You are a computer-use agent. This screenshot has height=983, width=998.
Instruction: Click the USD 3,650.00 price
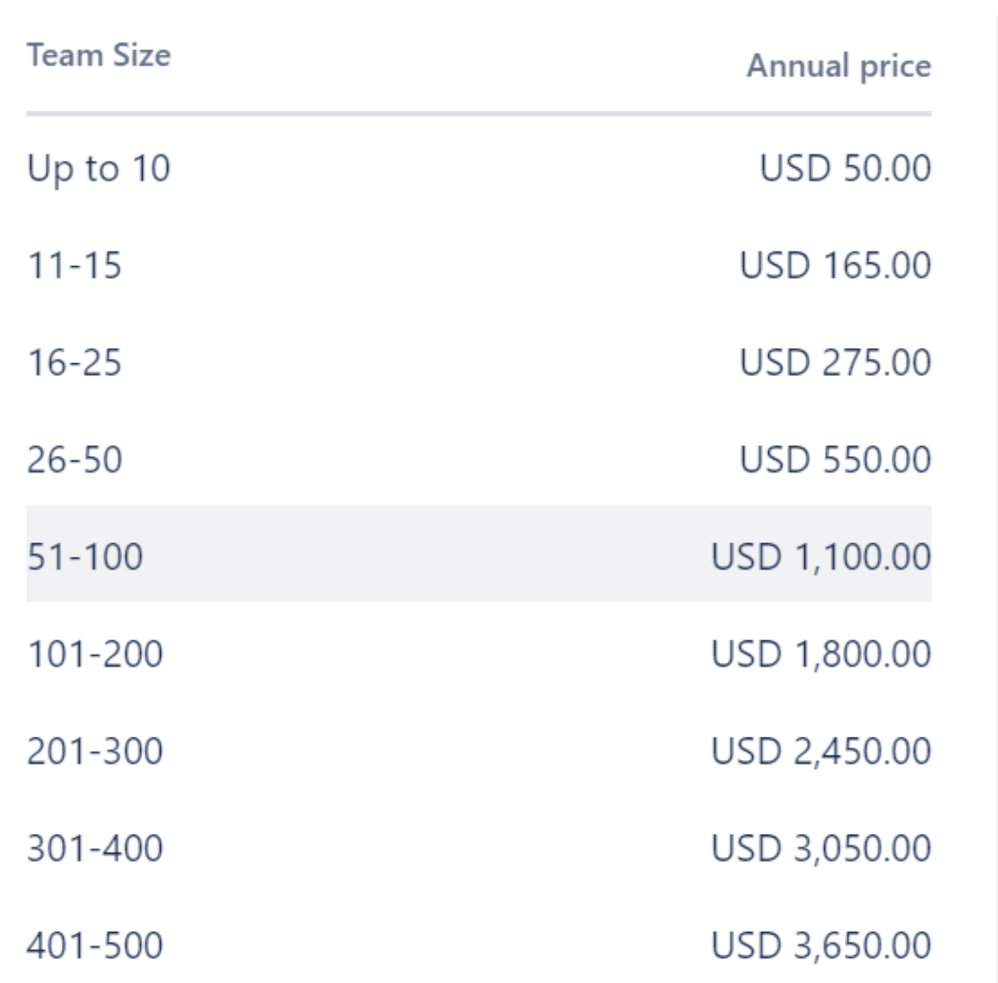tap(821, 944)
